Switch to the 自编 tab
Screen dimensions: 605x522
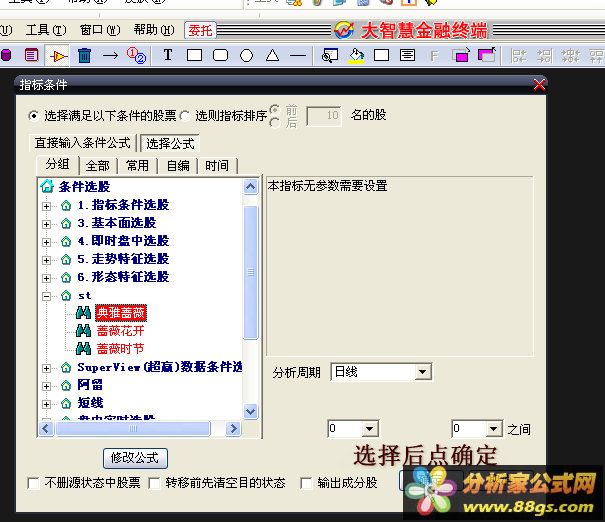click(x=178, y=166)
